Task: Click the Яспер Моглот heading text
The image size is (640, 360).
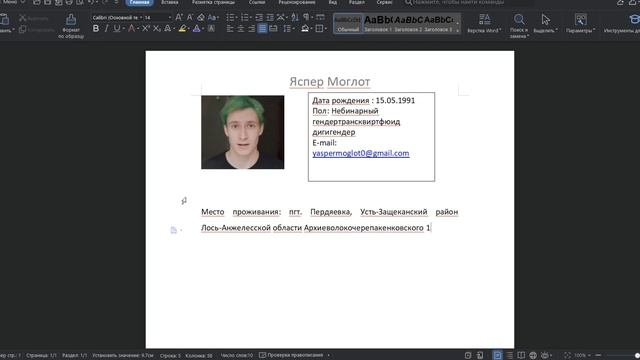Action: point(330,82)
